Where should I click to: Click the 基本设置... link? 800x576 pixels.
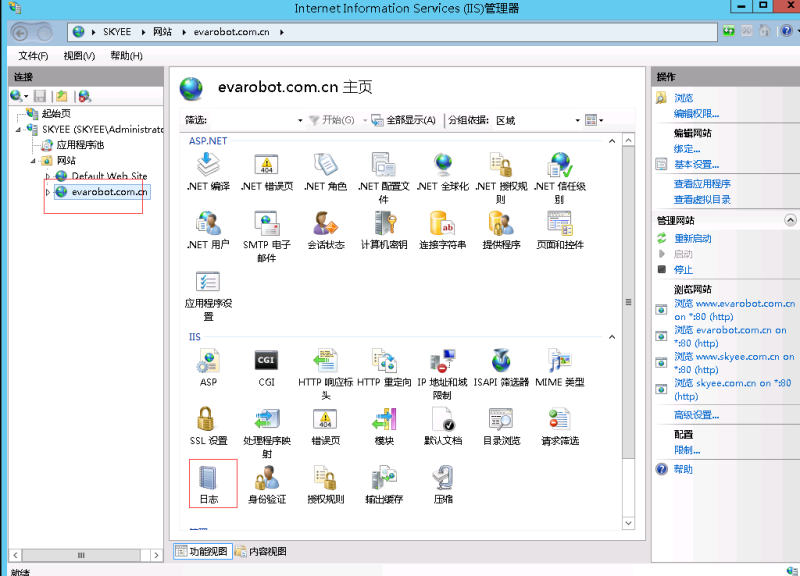point(696,164)
